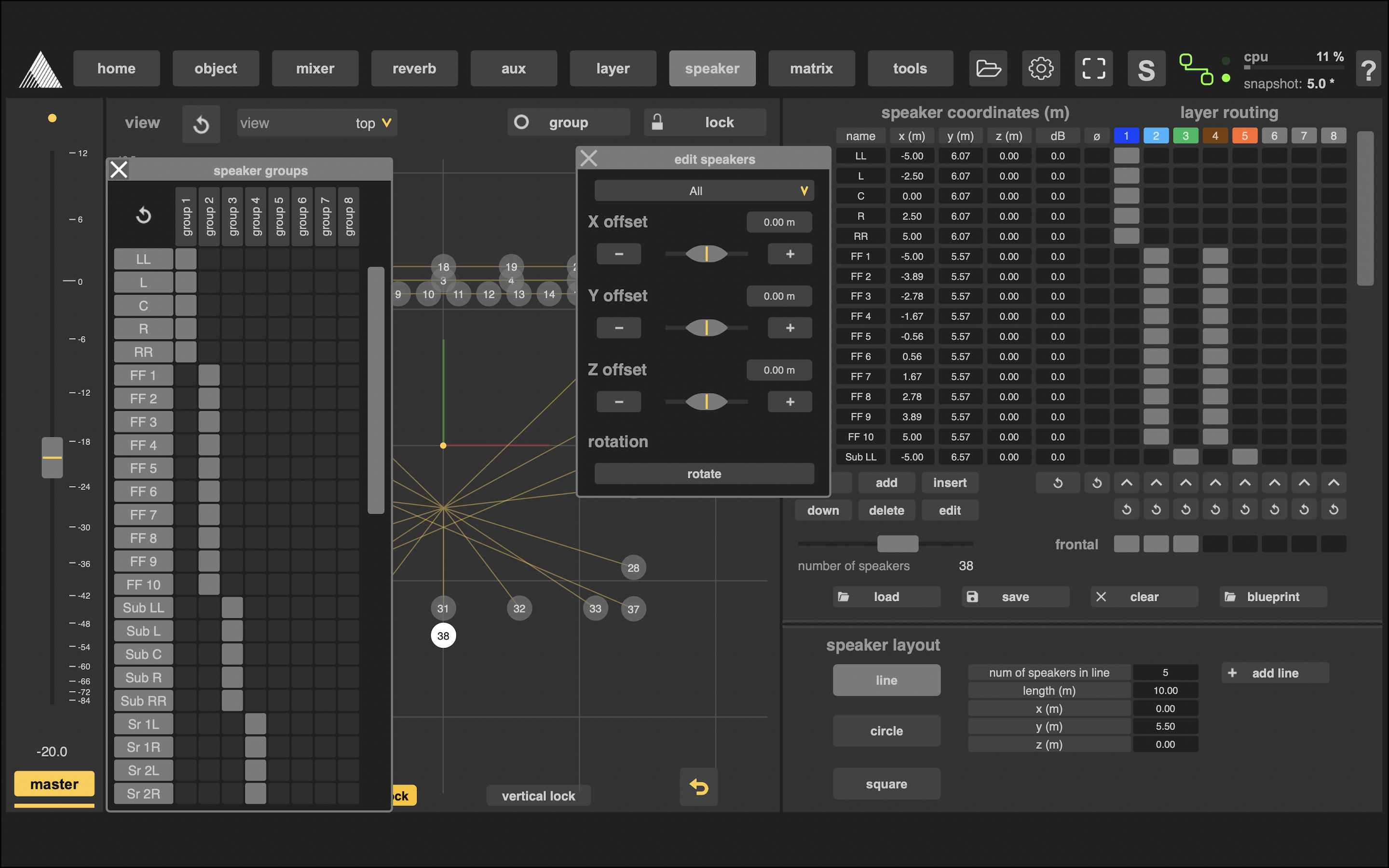Select the orange layer 5 header
Viewport: 1389px width, 868px height.
1244,136
